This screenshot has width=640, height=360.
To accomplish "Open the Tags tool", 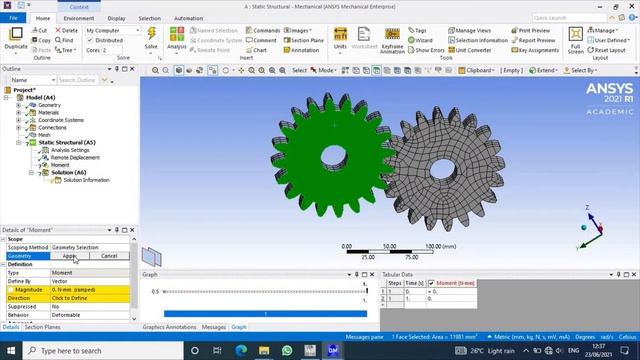I will [x=417, y=31].
